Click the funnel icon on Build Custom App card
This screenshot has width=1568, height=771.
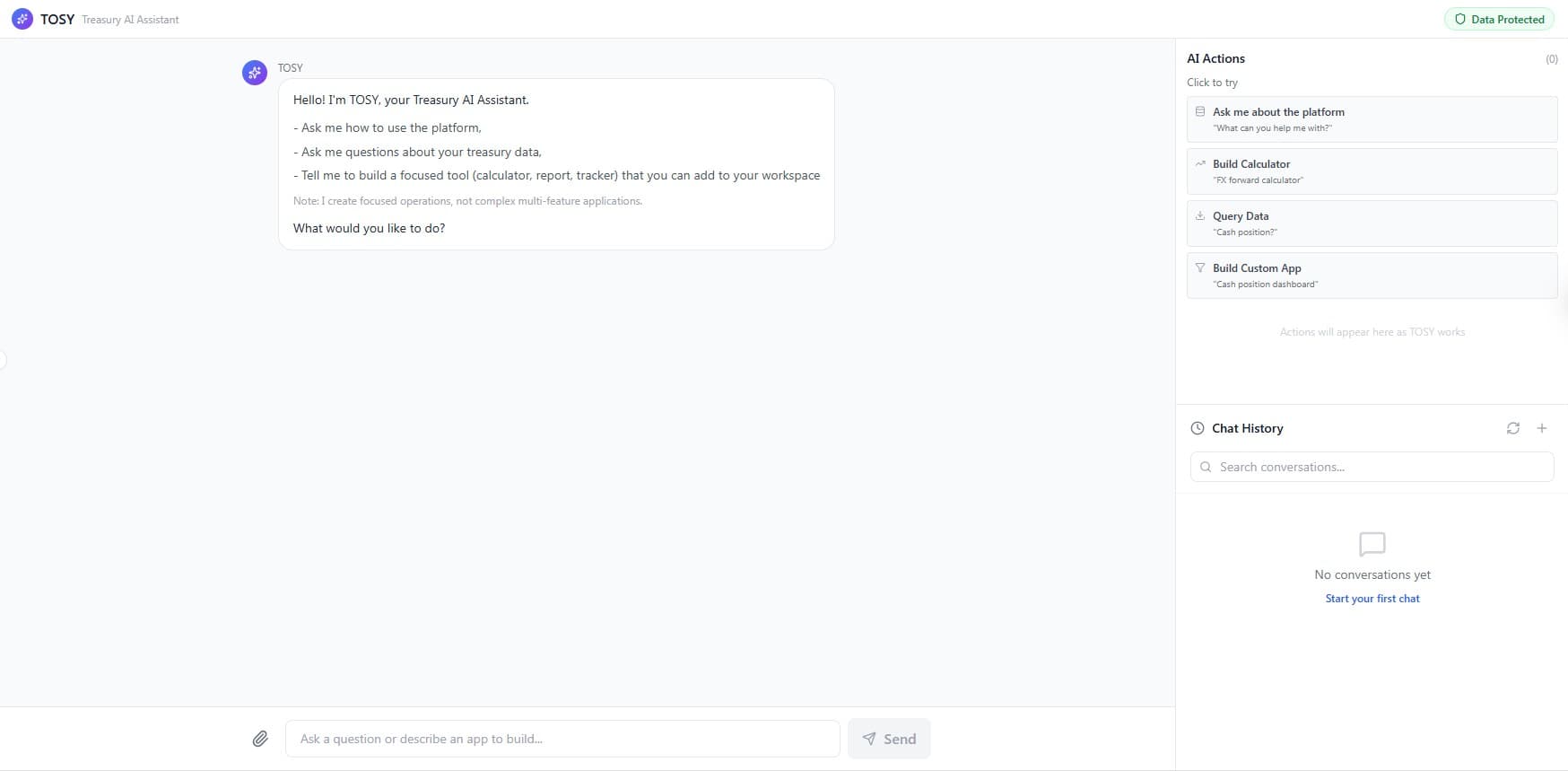tap(1200, 267)
